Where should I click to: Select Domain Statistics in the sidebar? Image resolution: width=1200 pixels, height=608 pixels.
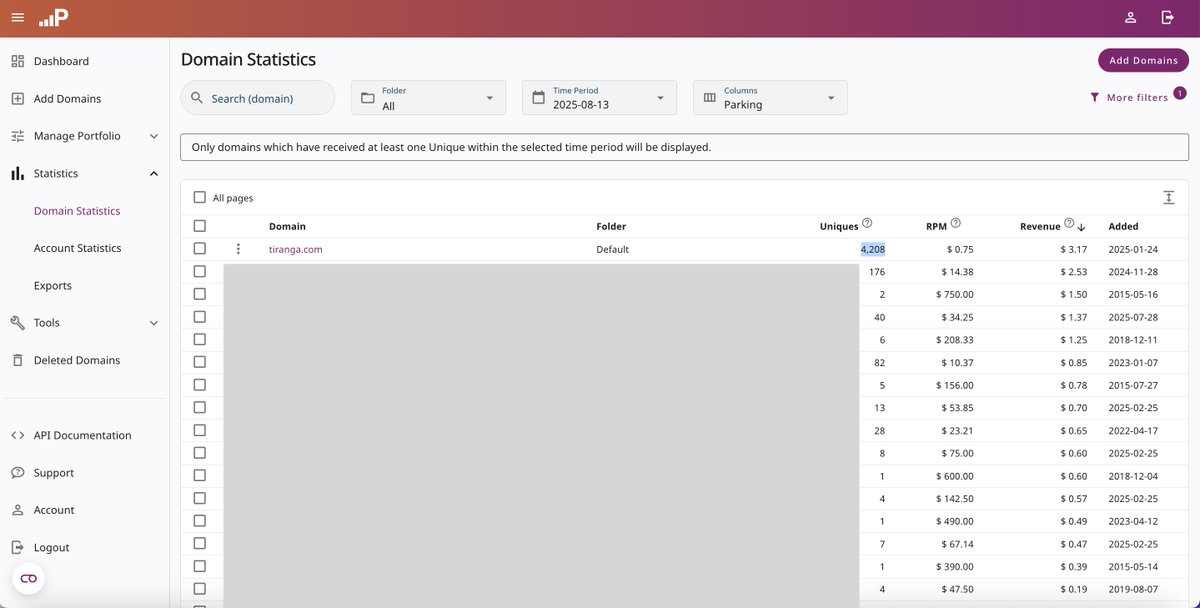point(77,211)
